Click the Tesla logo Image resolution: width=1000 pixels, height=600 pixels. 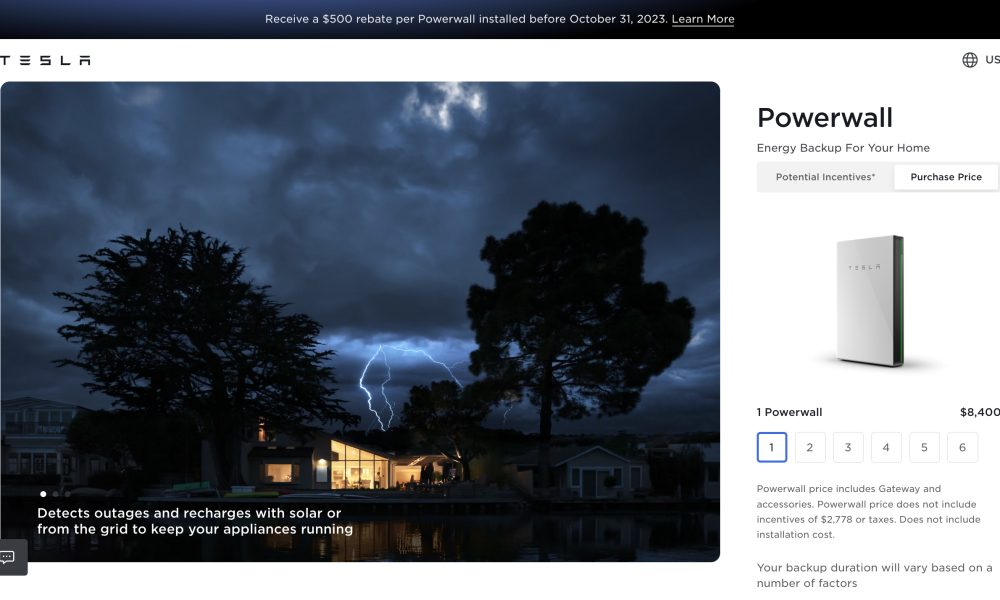tap(45, 60)
